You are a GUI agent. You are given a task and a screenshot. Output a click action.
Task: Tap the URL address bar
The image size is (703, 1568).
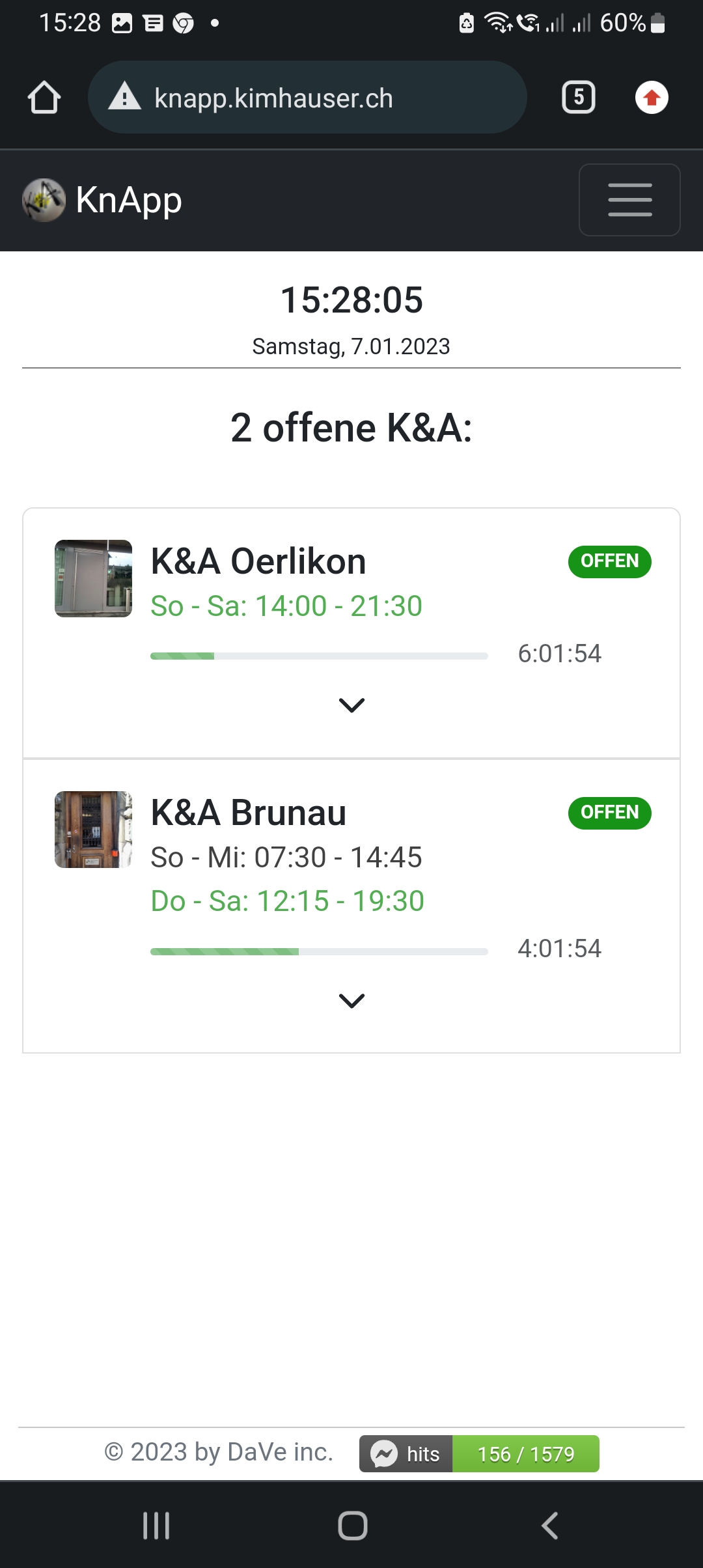[x=306, y=98]
